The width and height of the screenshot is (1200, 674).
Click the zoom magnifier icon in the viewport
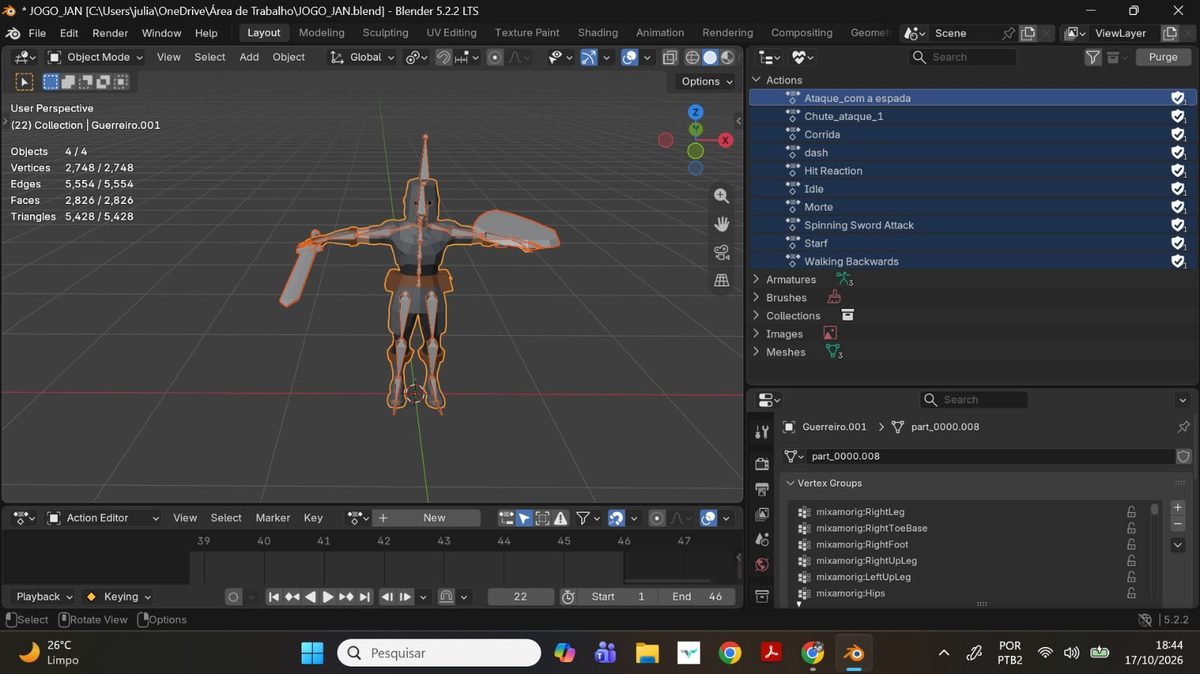click(x=721, y=196)
